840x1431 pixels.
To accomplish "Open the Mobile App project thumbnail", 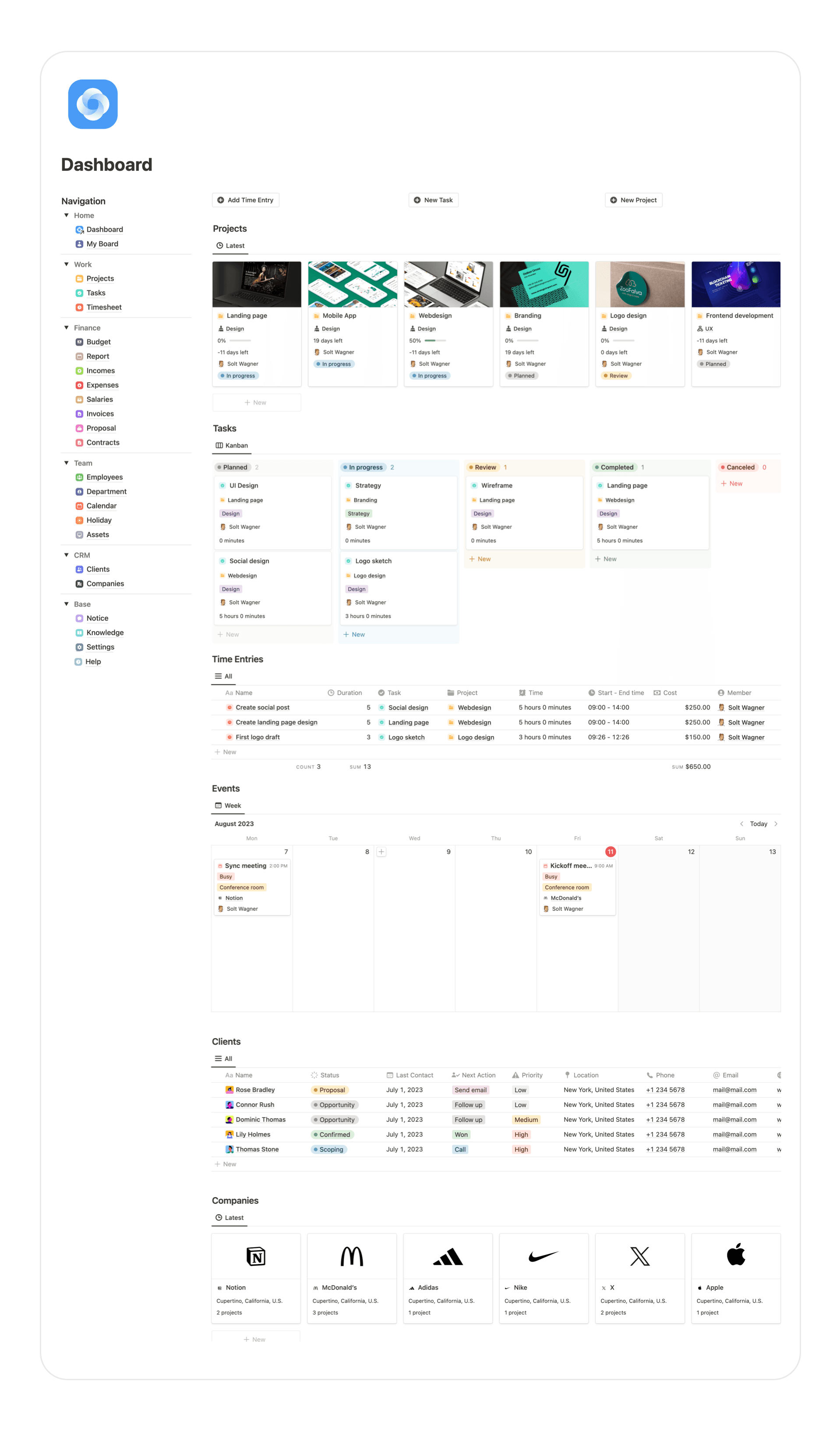I will [x=352, y=284].
